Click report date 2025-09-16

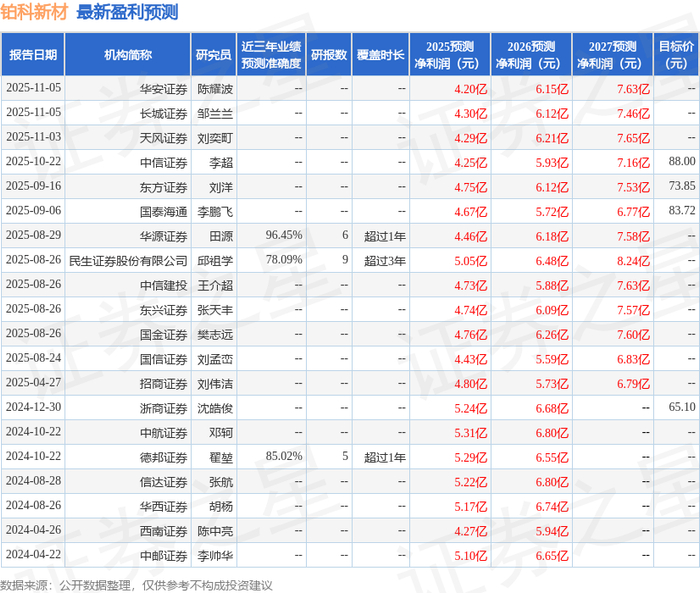click(33, 186)
